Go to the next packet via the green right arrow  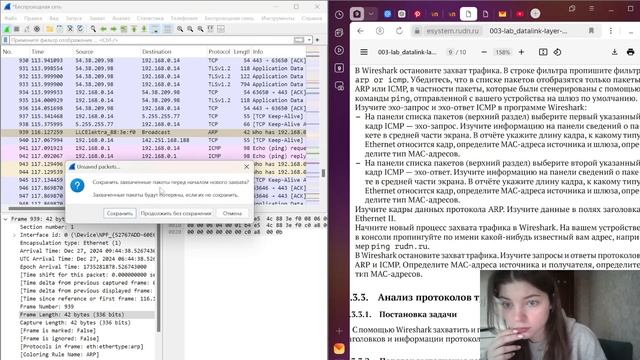point(113,29)
